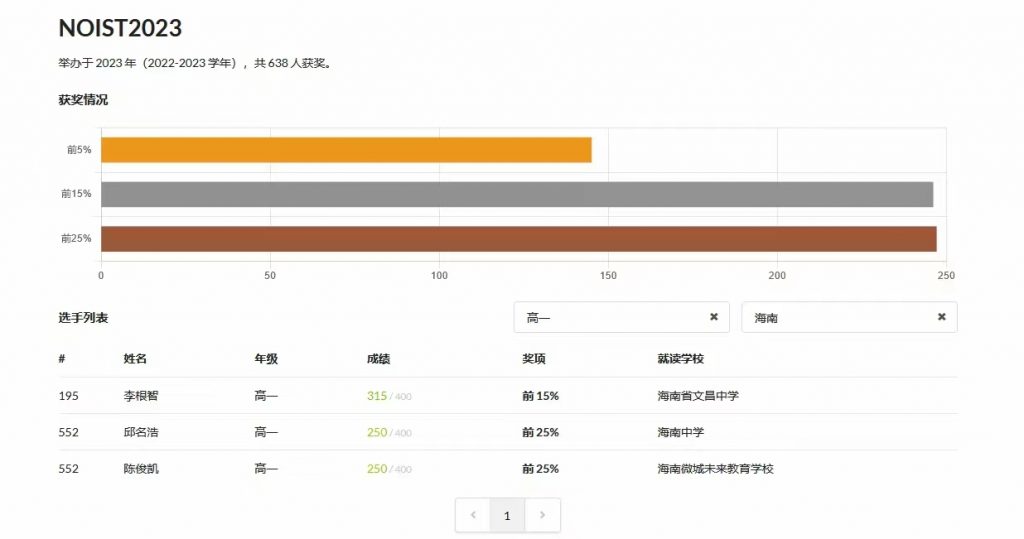Clear the 海南 province filter
This screenshot has height=539, width=1024.
click(941, 317)
